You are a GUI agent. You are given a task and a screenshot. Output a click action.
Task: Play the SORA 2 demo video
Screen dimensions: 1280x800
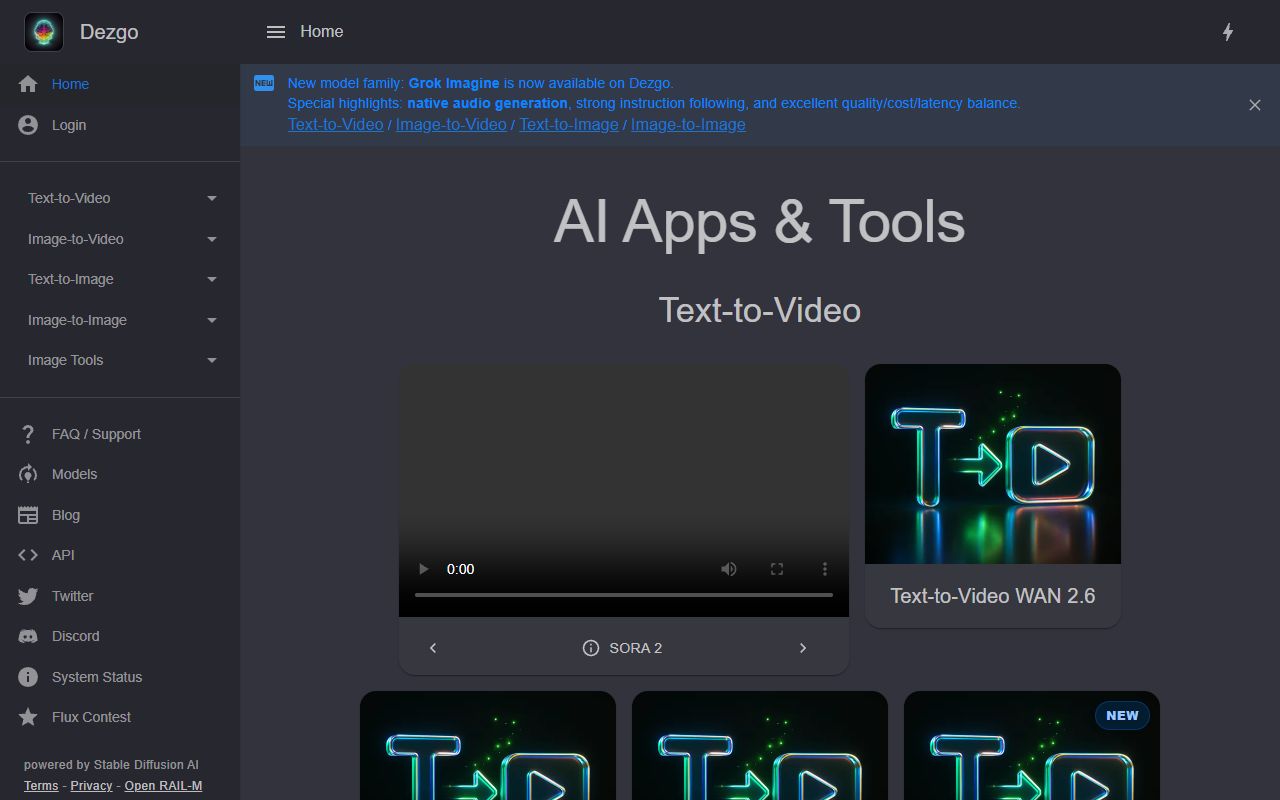click(x=423, y=568)
